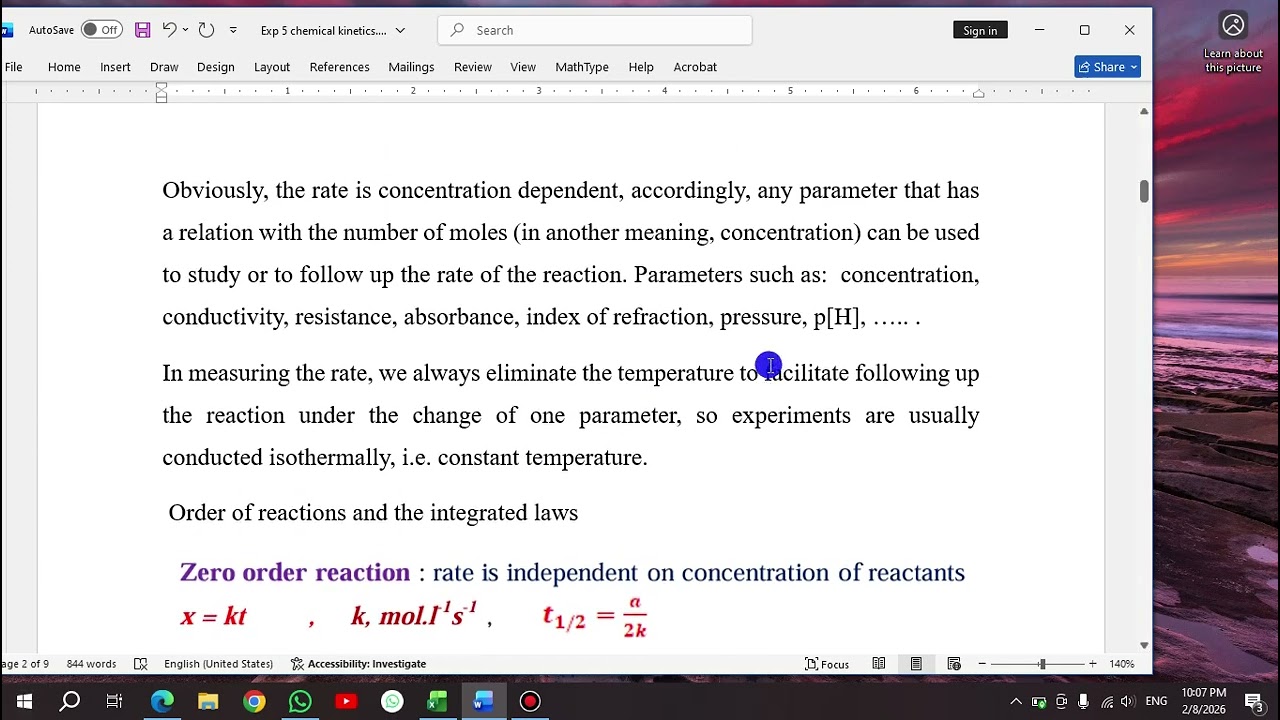Enable Focus mode
This screenshot has width=1280, height=720.
point(827,664)
